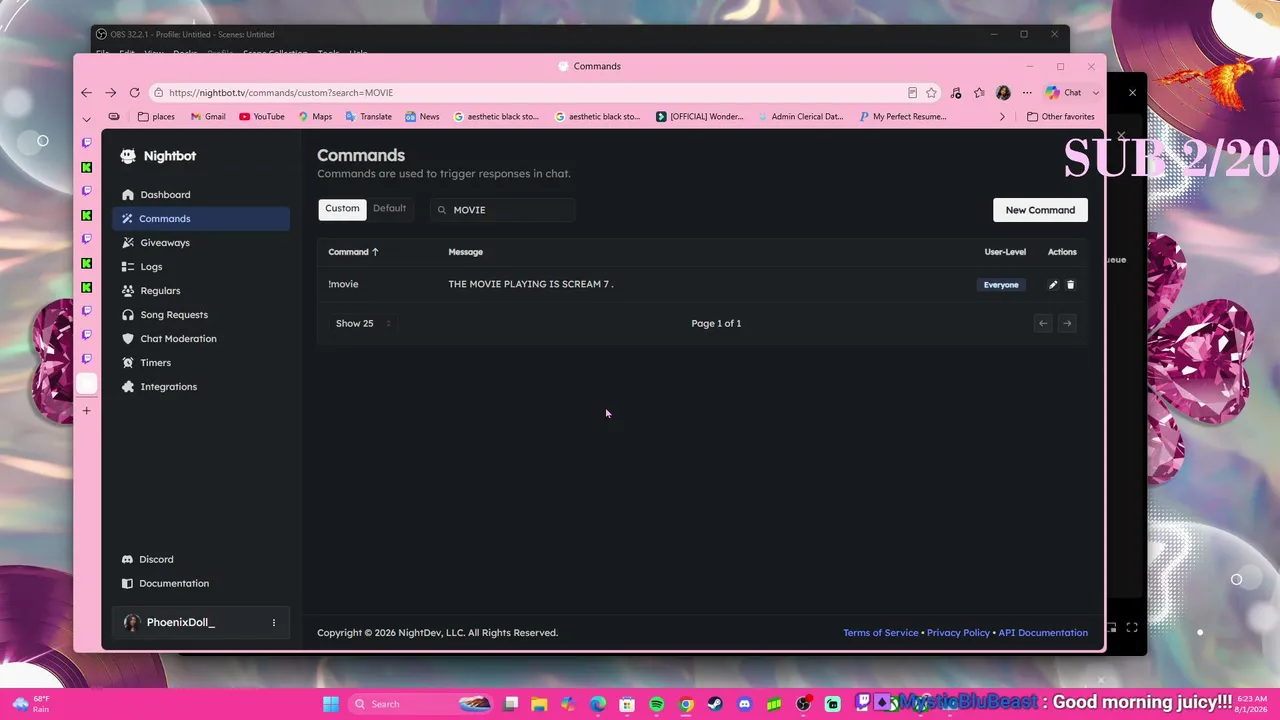This screenshot has height=720, width=1280.
Task: Delete the !movie command with the trash icon
Action: click(1071, 285)
